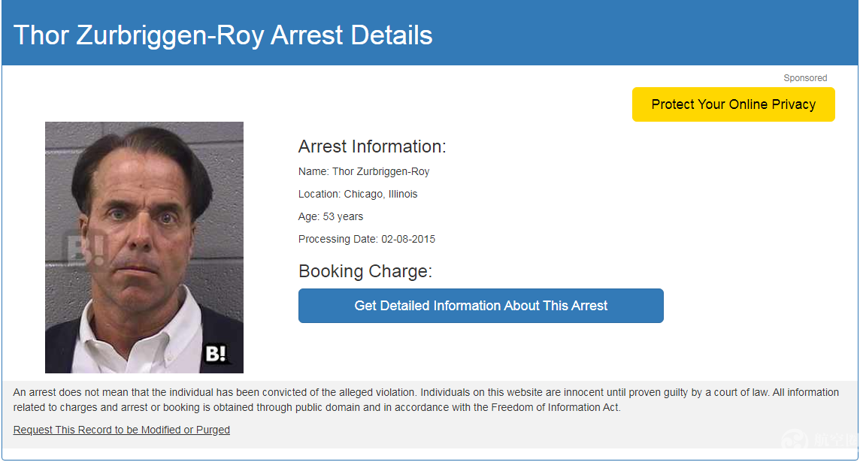Click the Protect Your Online Privacy button

(x=733, y=104)
